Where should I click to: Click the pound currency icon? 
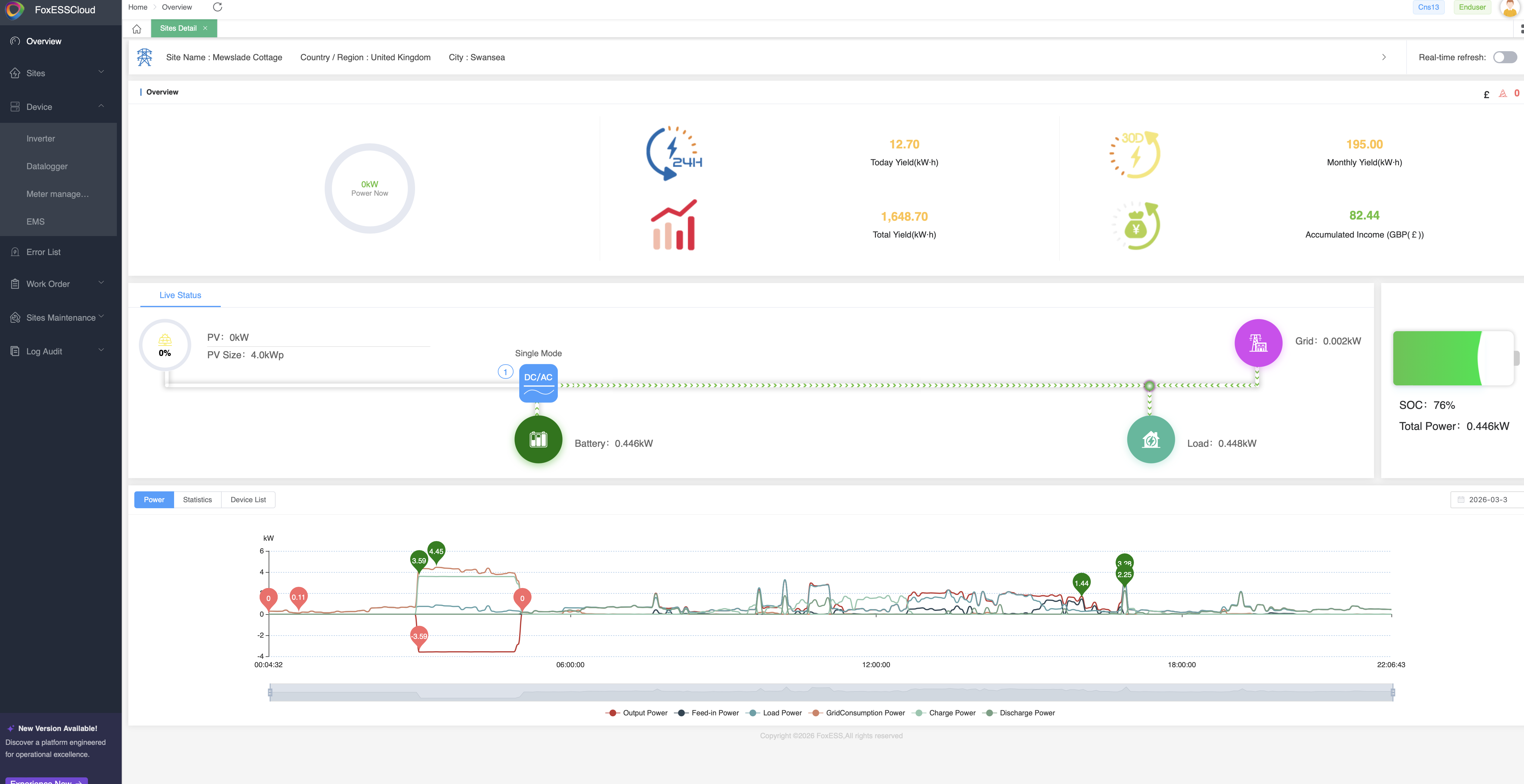point(1486,95)
